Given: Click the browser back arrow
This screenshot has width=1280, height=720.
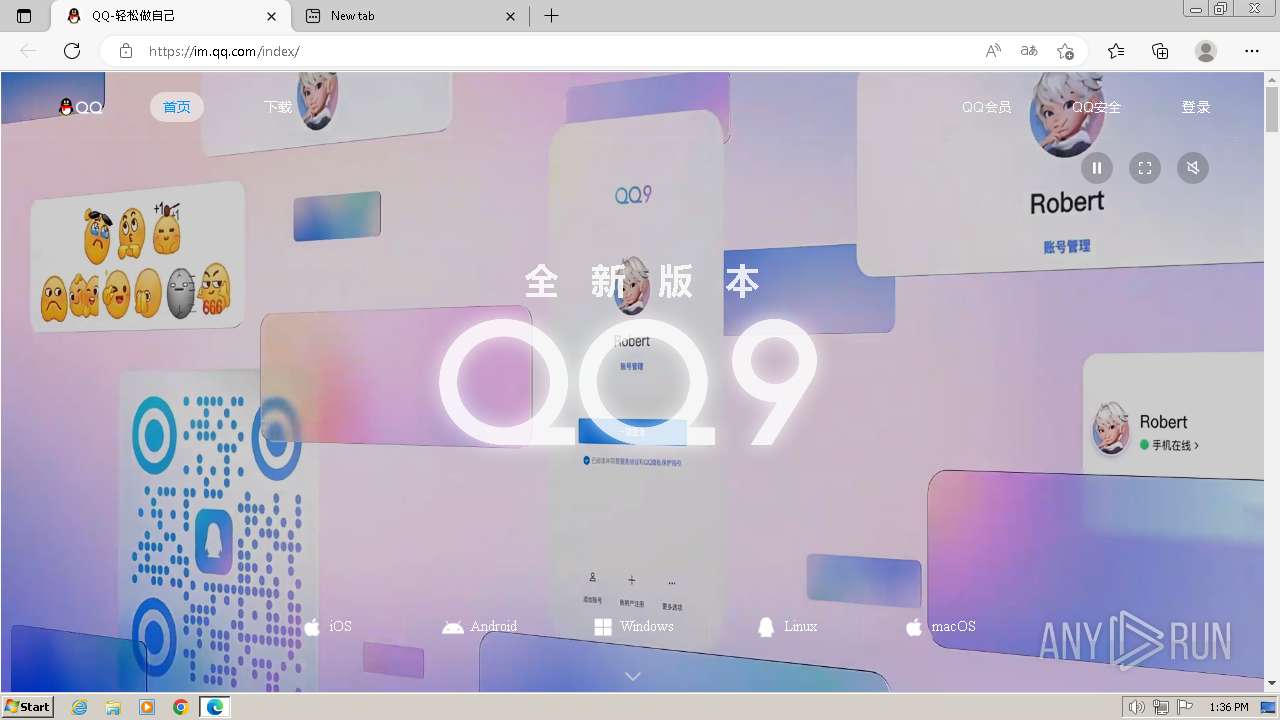Looking at the screenshot, I should [28, 51].
